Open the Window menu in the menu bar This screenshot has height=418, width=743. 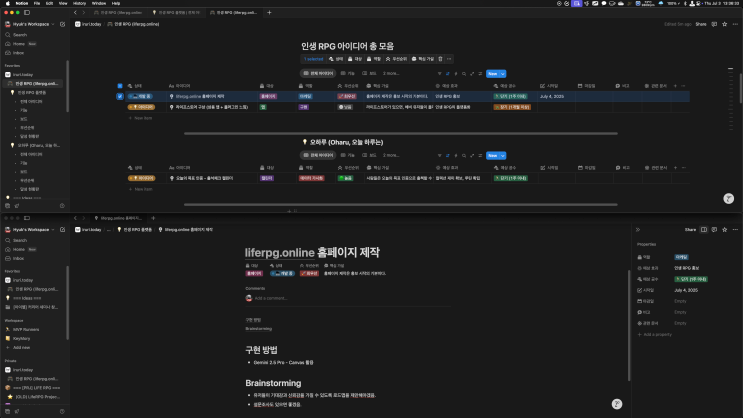pos(99,3)
